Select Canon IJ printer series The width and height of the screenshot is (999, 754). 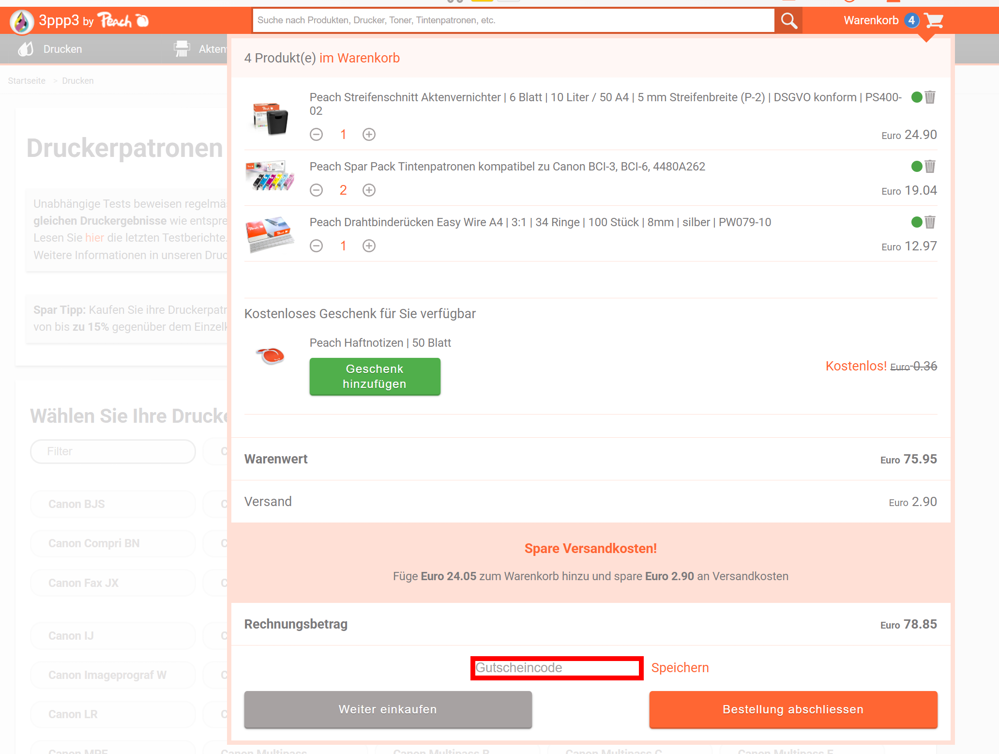(113, 636)
